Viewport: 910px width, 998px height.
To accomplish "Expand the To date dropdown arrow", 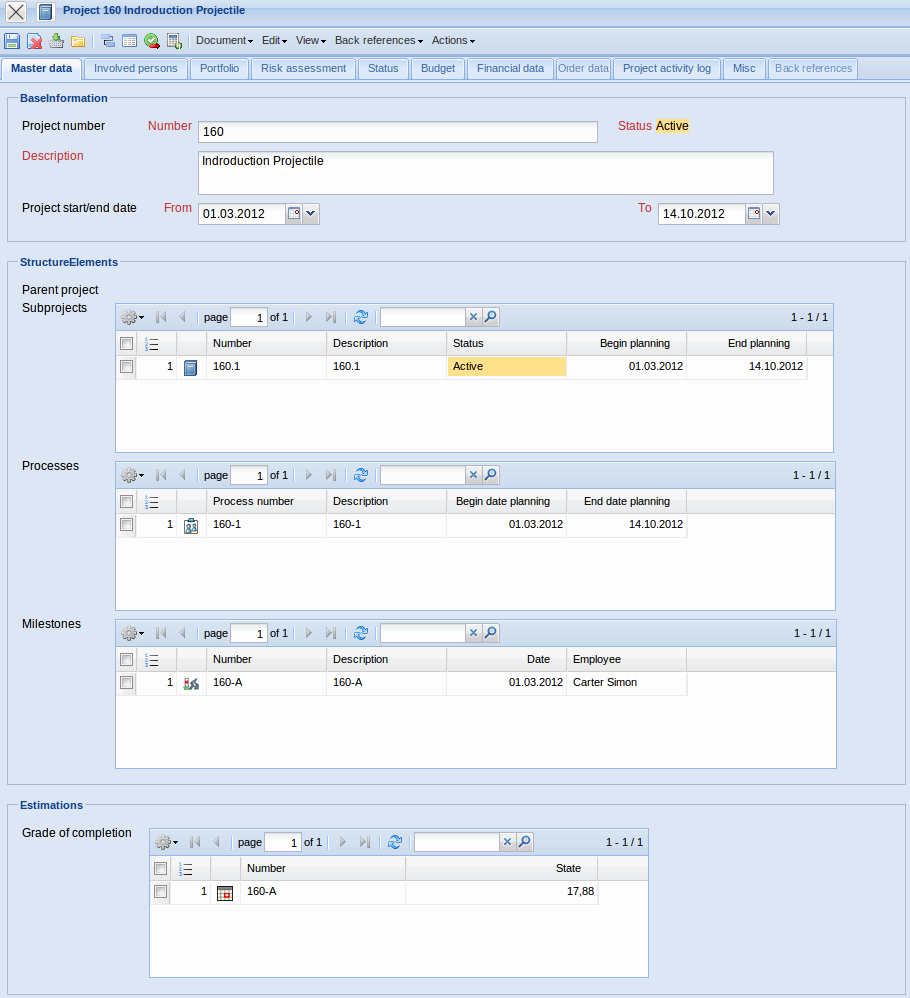I will point(770,214).
